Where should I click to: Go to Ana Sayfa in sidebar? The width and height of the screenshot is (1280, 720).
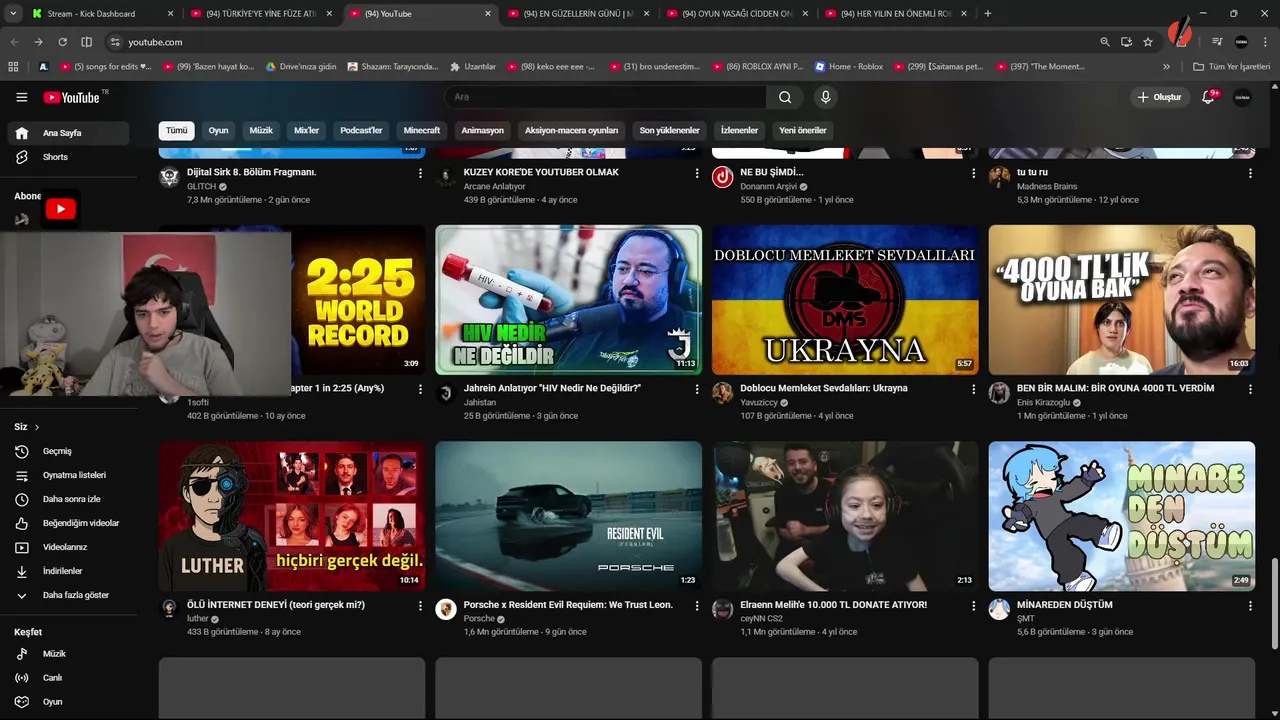tap(68, 133)
